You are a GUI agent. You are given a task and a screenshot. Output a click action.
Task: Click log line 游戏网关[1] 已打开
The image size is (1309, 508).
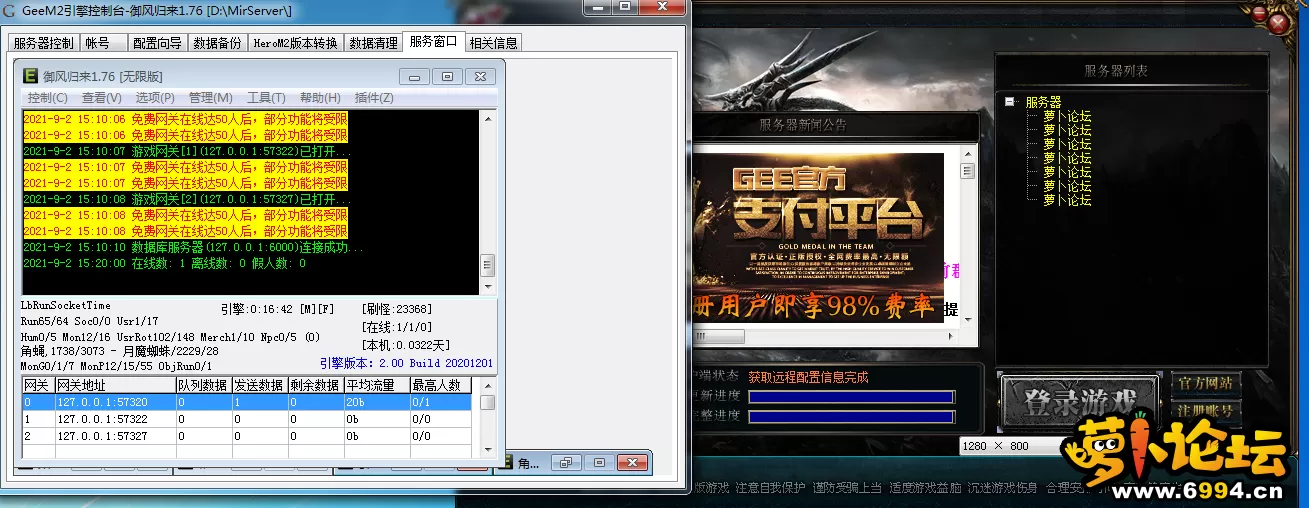coord(186,151)
